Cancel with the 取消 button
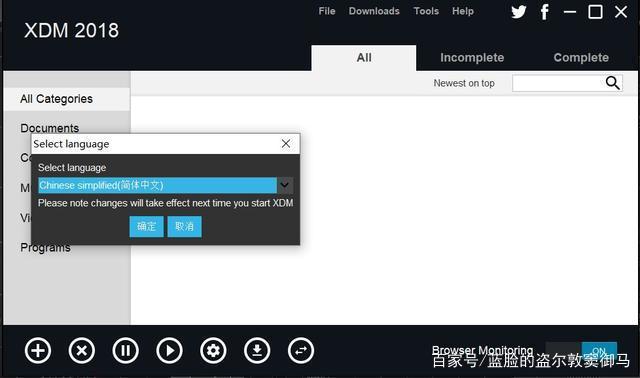Screen dimensions: 640x378 point(184,226)
